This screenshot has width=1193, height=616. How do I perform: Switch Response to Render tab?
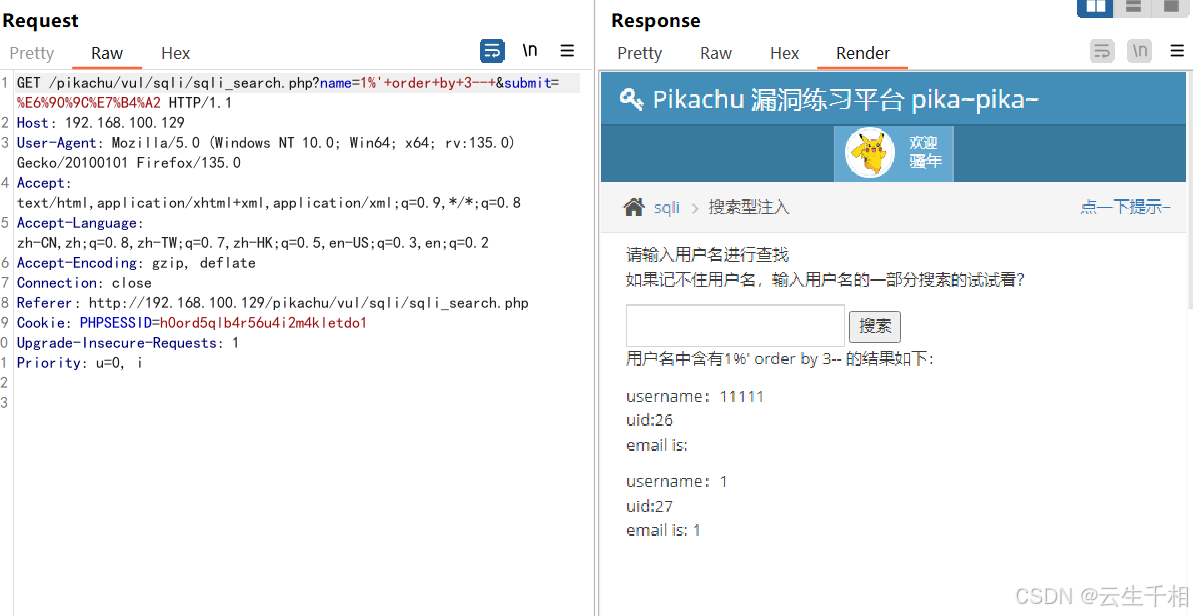(863, 53)
